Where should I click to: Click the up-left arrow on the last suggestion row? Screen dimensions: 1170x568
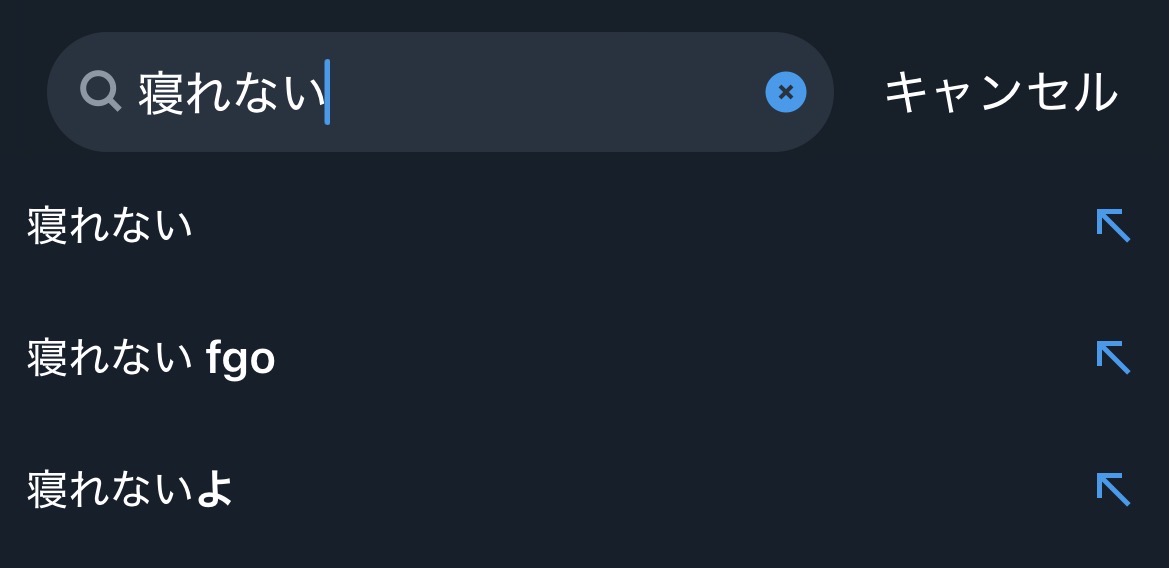1113,489
